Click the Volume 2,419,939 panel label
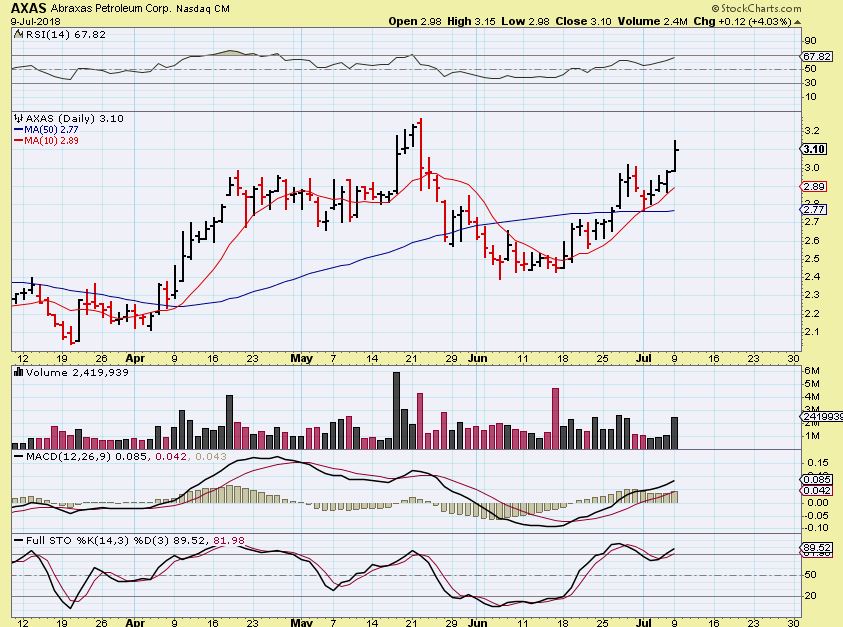 [77, 372]
